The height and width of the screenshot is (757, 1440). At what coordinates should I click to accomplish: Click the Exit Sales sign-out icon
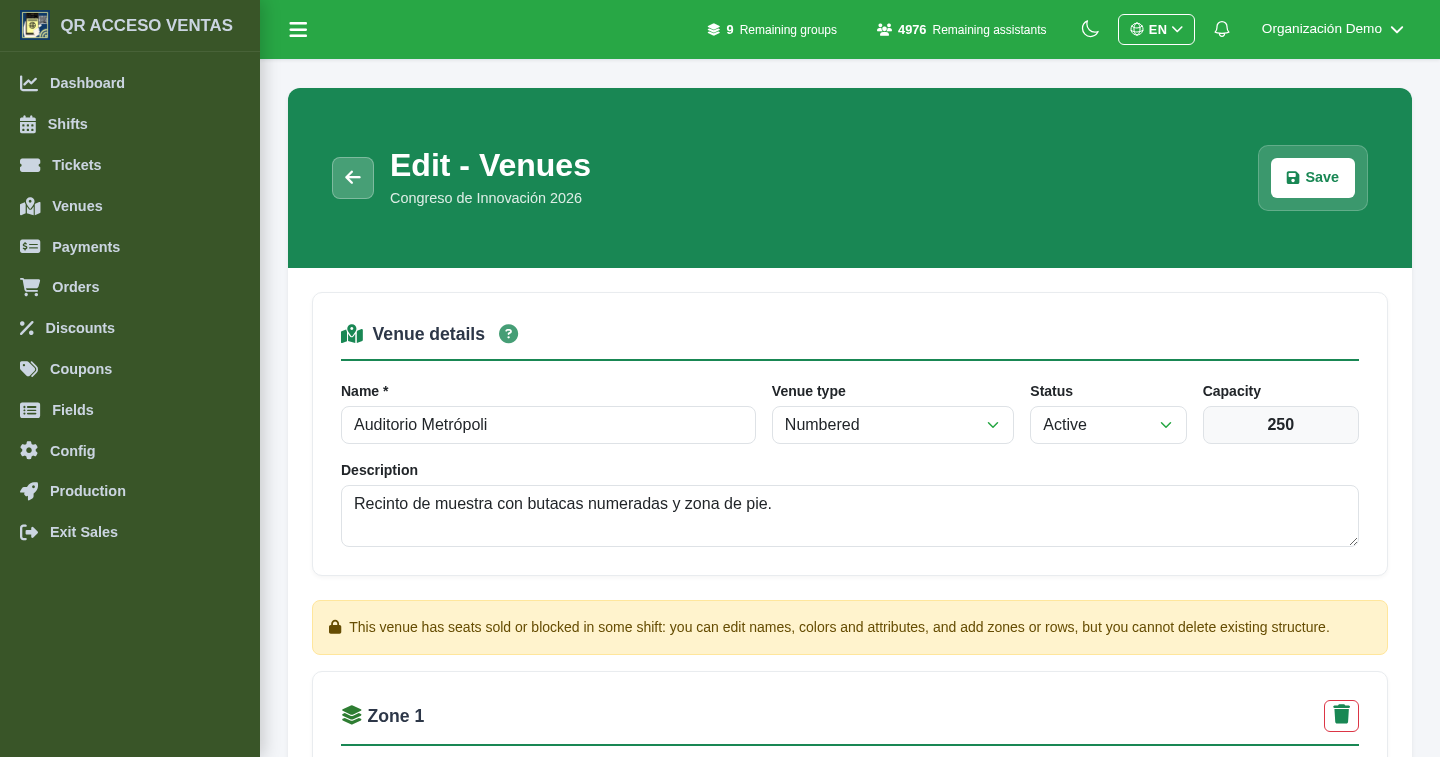[29, 532]
